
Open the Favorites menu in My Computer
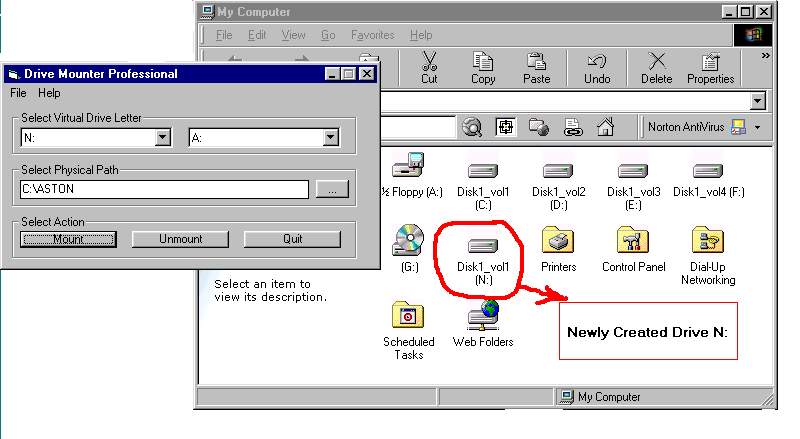click(372, 35)
